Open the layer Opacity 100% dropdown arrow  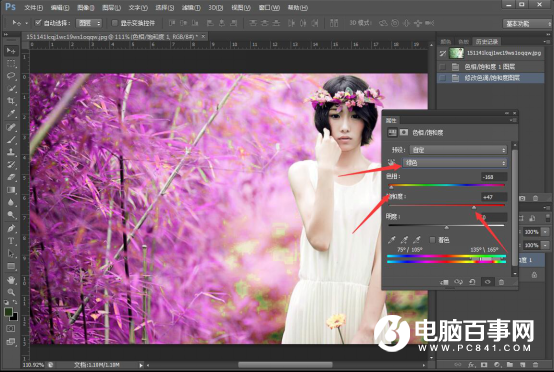[x=546, y=232]
